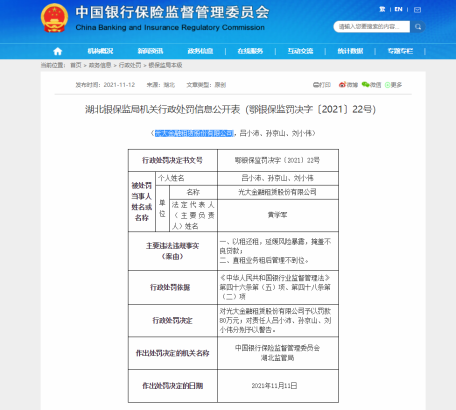This screenshot has width=456, height=410.
Task: Click 中国银行保险监督管理委员会湖北监管局 cell
Action: tap(278, 353)
